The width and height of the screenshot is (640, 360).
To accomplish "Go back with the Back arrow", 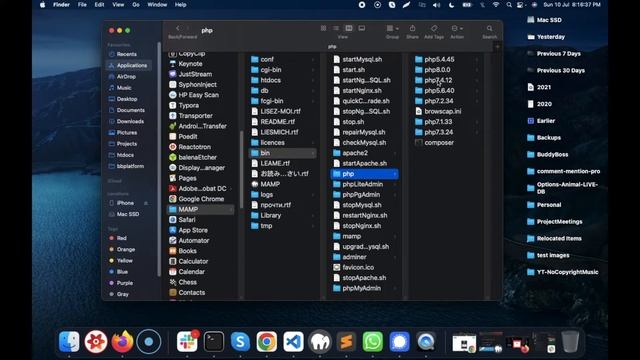I will [x=178, y=28].
